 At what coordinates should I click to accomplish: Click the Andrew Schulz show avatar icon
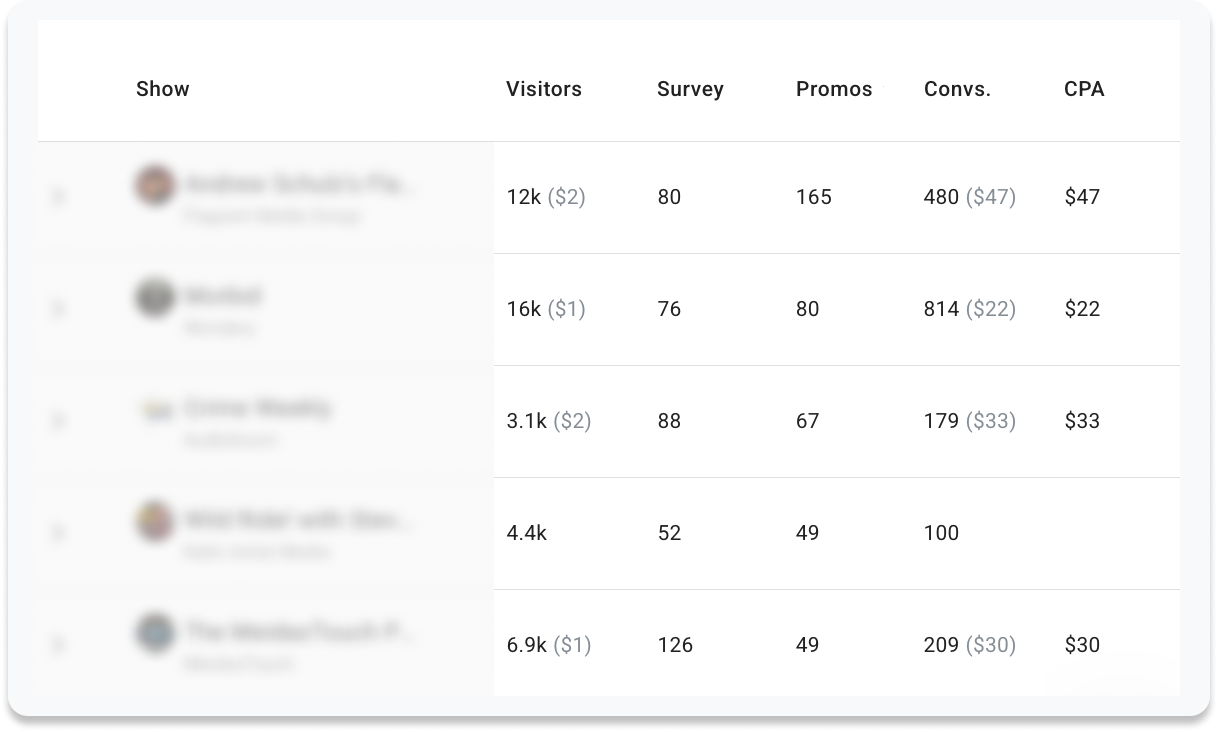pyautogui.click(x=155, y=185)
